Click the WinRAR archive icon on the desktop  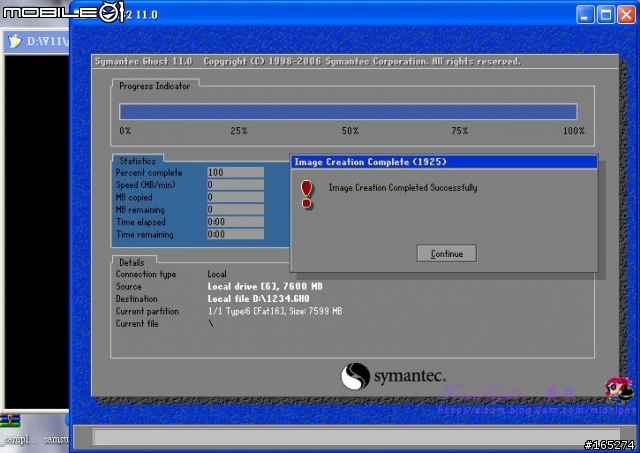(x=10, y=420)
